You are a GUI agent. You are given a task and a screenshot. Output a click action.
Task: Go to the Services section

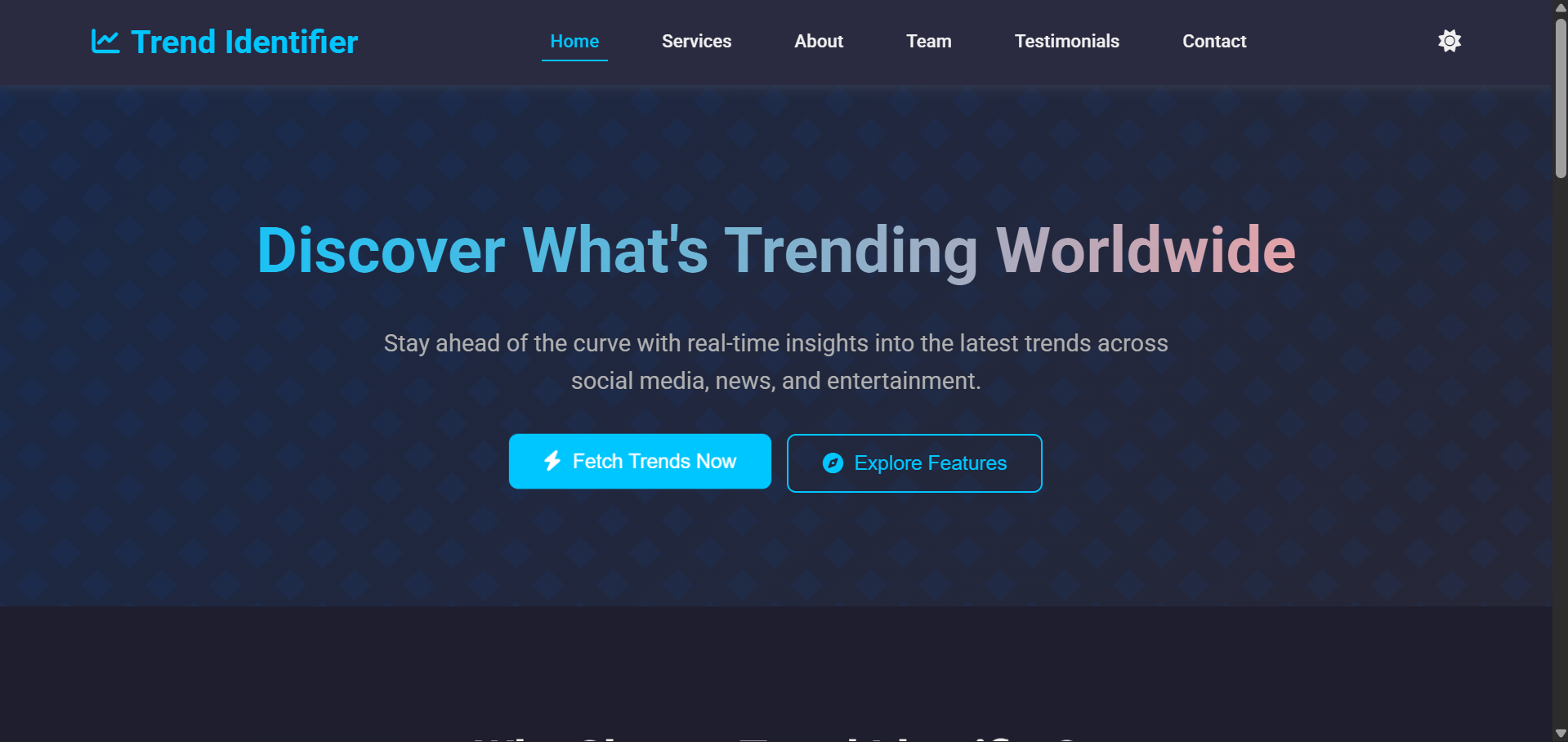coord(696,42)
